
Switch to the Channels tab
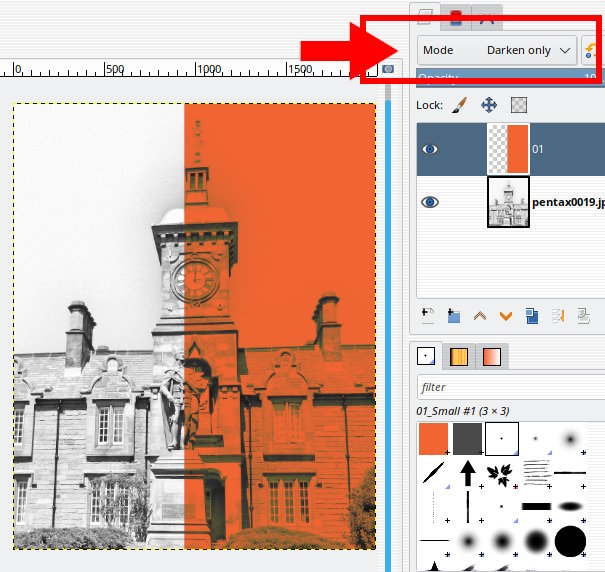pyautogui.click(x=456, y=14)
